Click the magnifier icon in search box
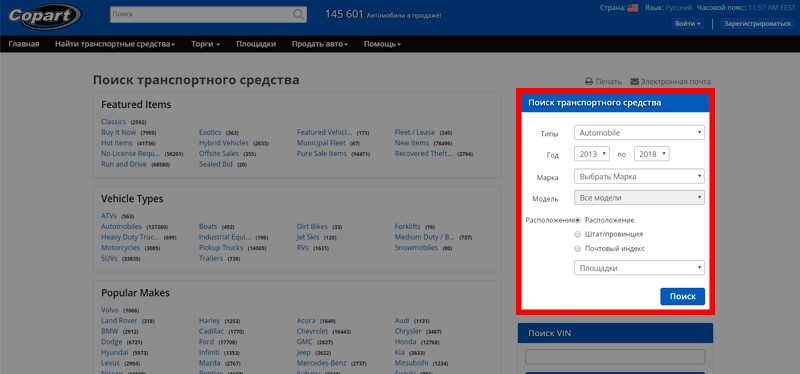This screenshot has width=800, height=374. [299, 15]
